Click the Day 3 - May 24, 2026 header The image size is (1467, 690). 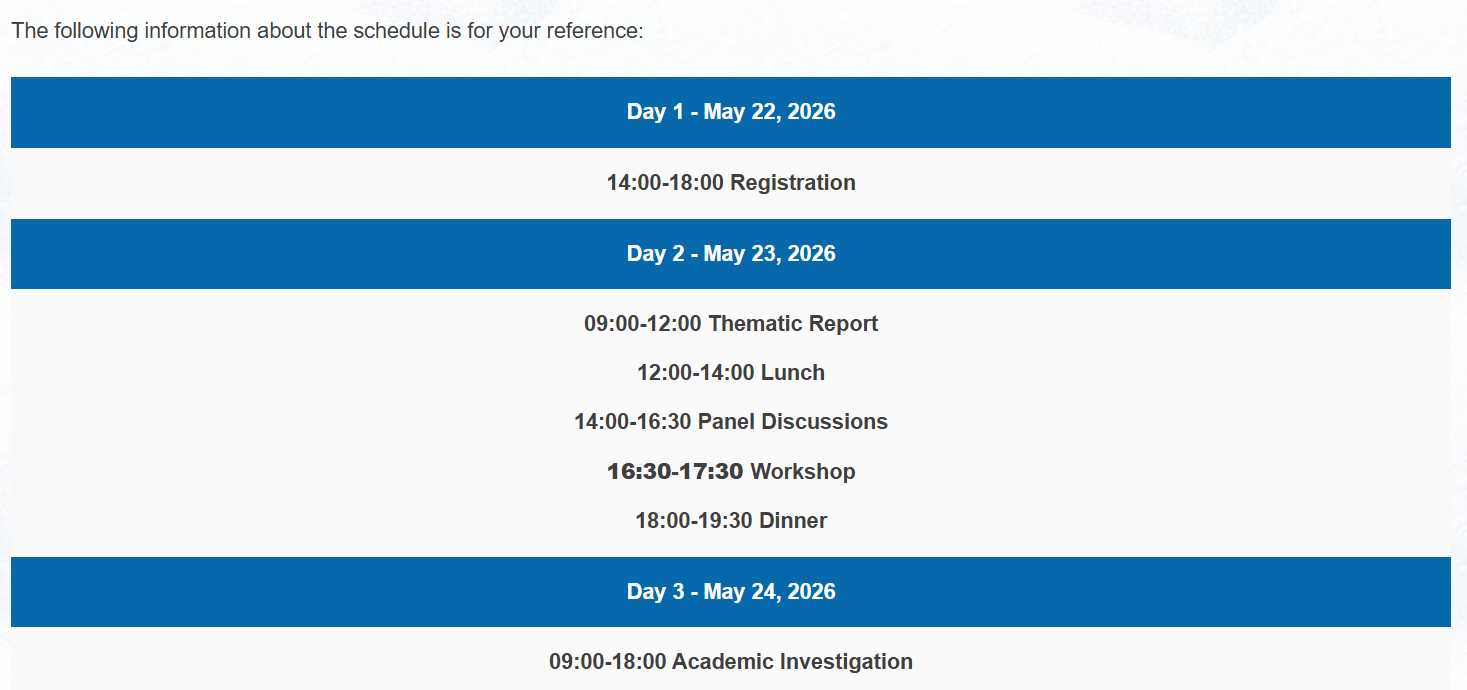click(x=731, y=592)
